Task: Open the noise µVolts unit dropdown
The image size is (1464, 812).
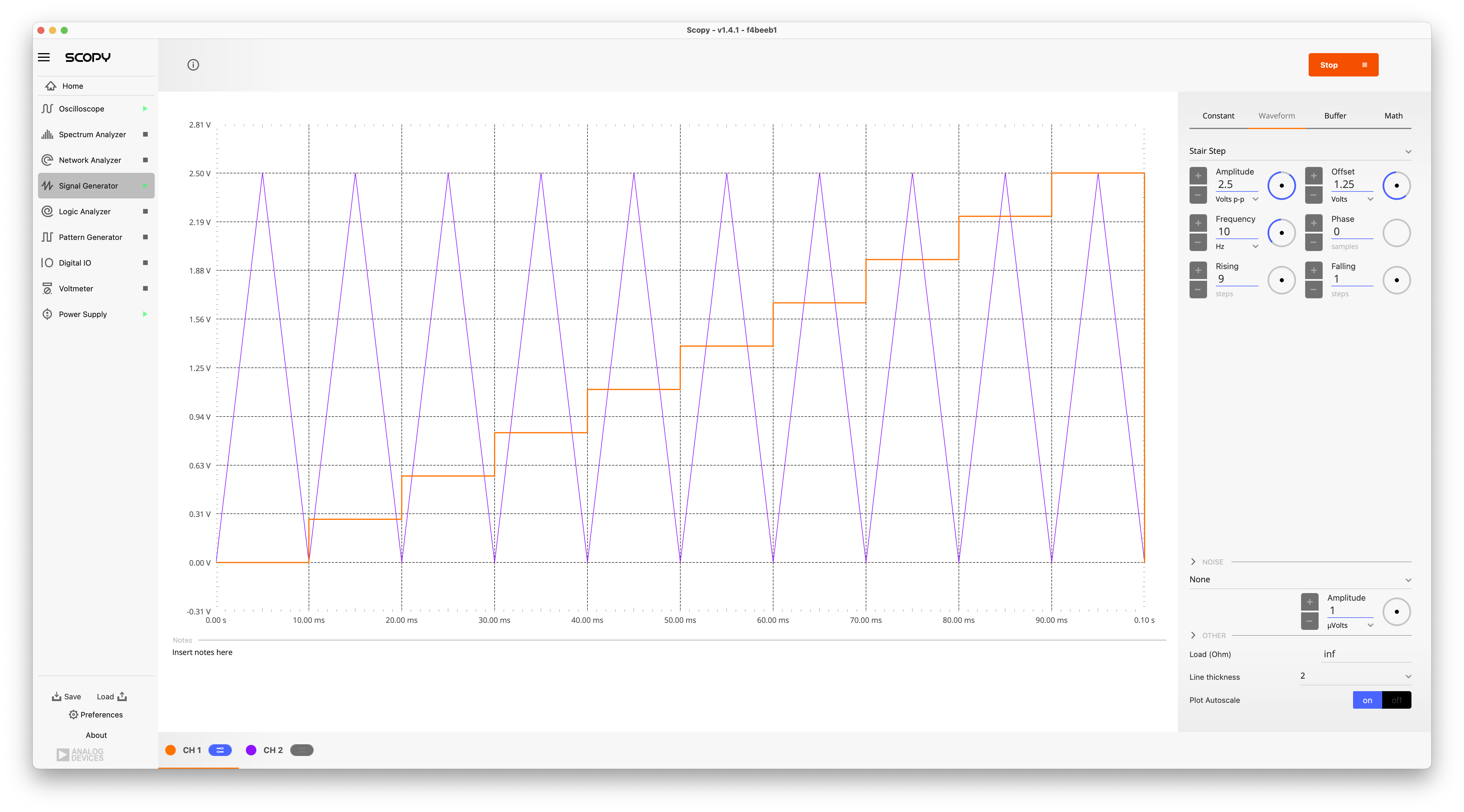Action: 1350,625
